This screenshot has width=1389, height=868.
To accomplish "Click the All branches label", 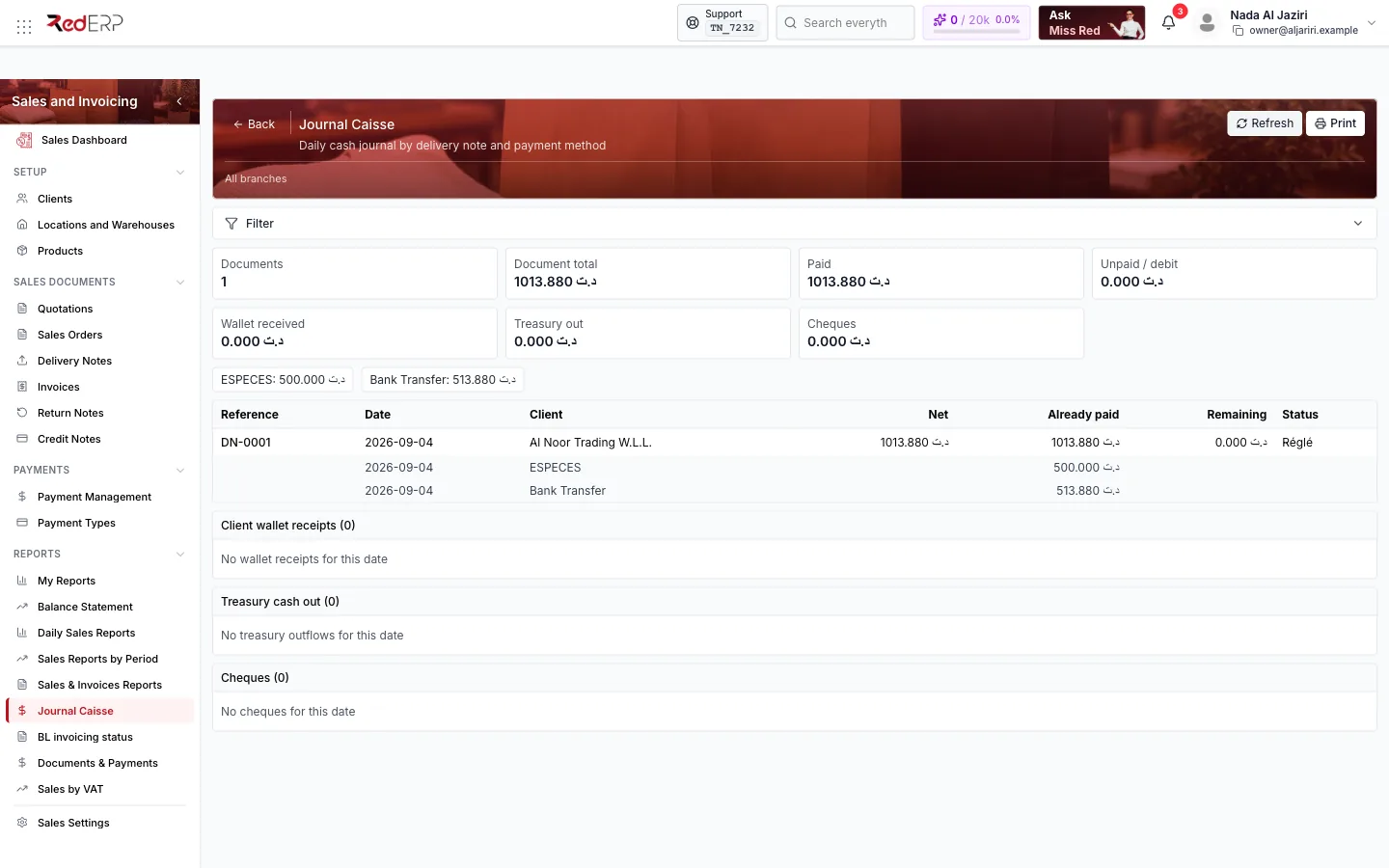I will (256, 178).
